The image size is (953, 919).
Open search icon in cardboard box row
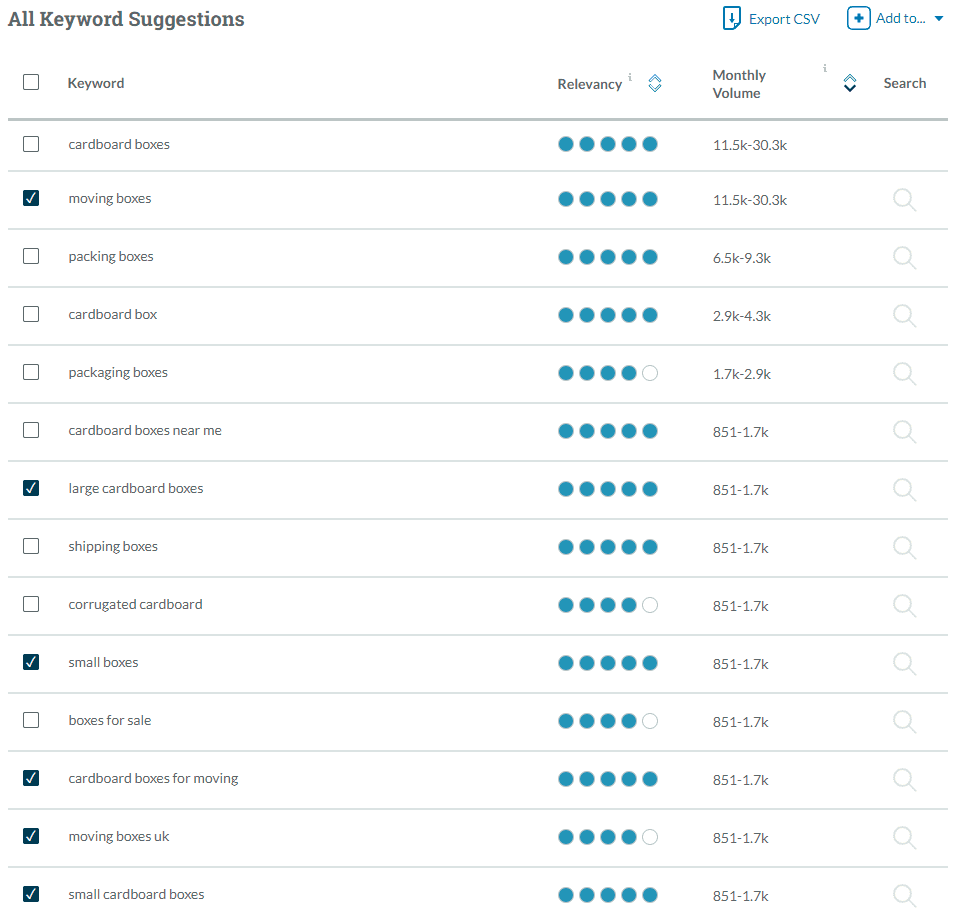904,316
